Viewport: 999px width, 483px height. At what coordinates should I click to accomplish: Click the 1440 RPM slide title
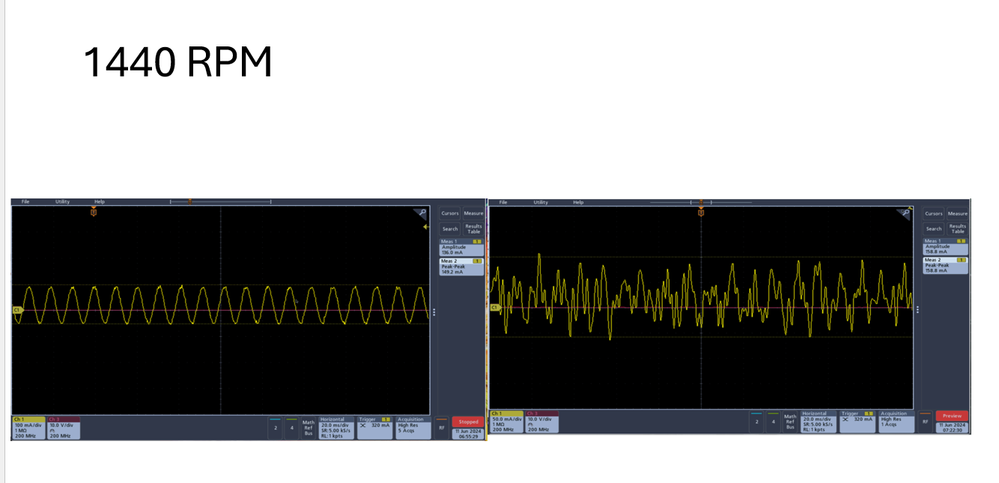pyautogui.click(x=178, y=62)
